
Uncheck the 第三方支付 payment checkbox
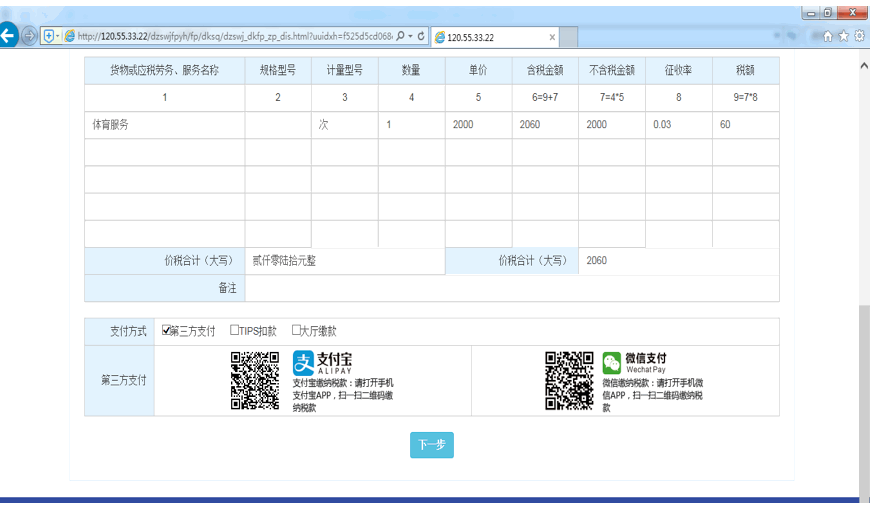coord(167,331)
